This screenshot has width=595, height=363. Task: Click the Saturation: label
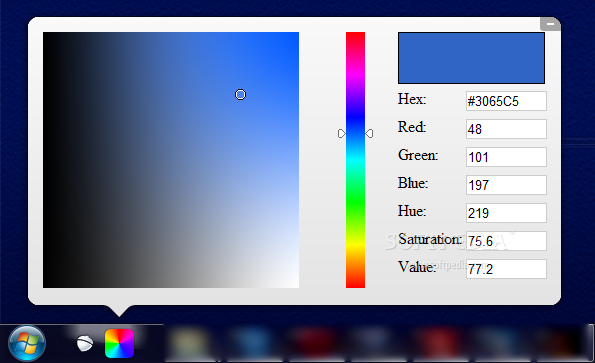pos(430,239)
